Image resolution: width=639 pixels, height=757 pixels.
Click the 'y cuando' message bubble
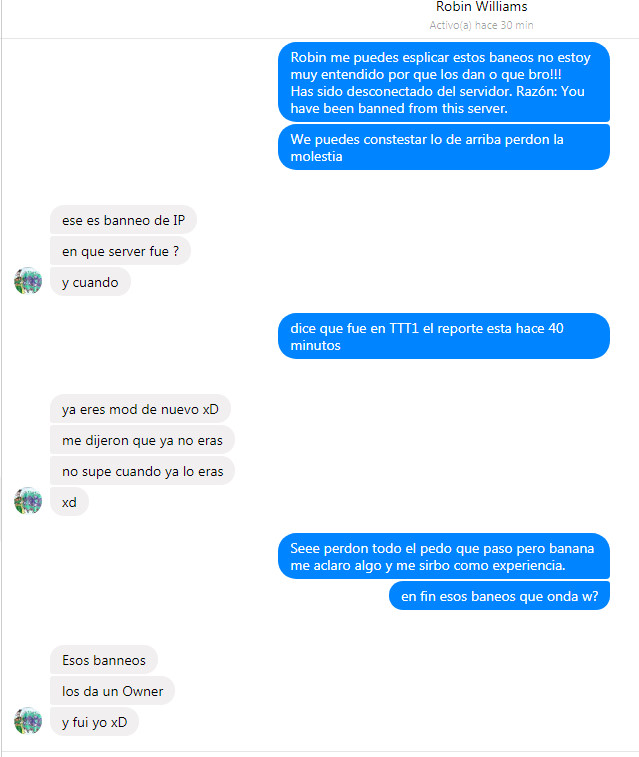pyautogui.click(x=90, y=282)
